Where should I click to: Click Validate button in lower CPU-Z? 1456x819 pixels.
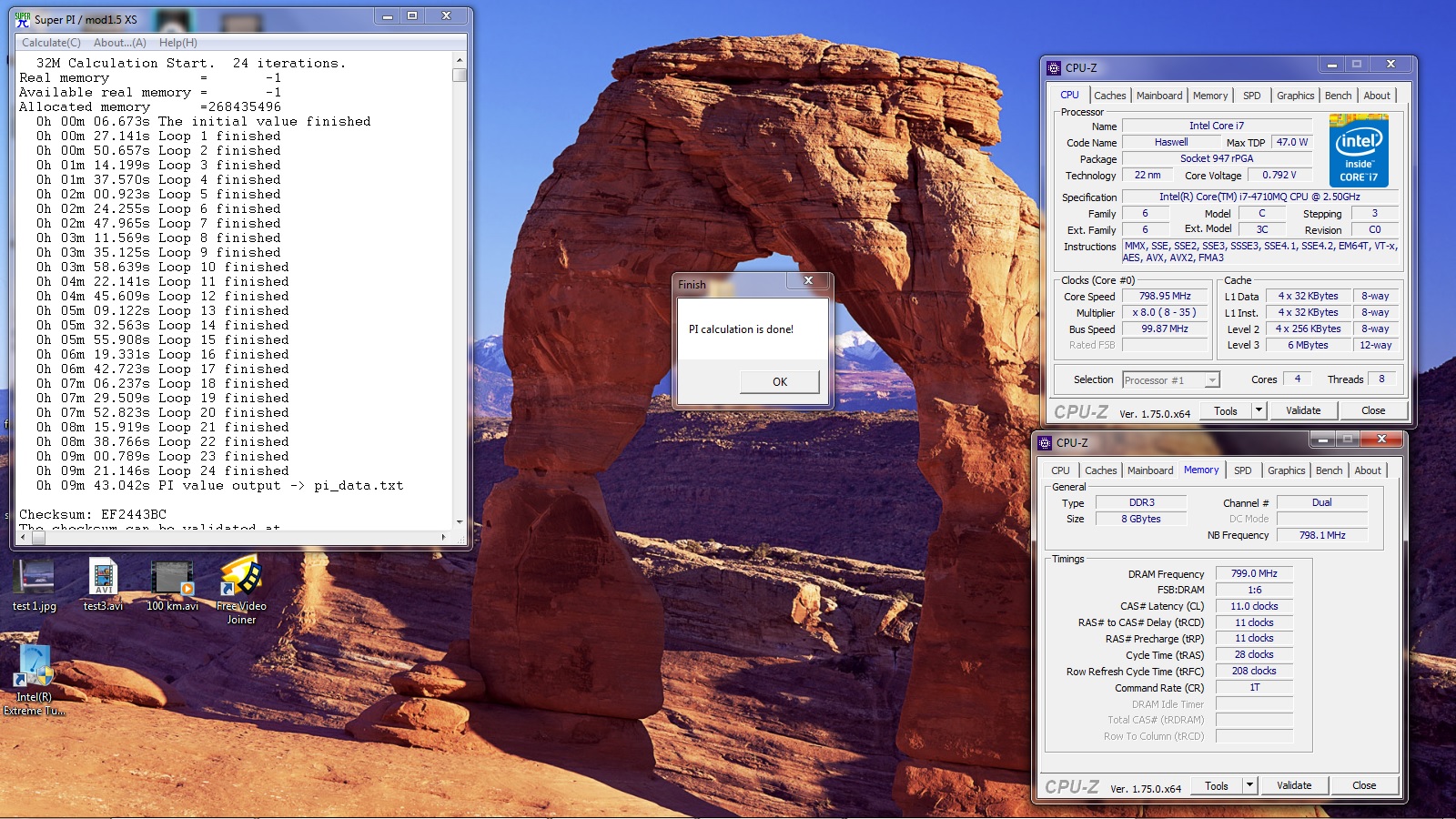[x=1294, y=785]
